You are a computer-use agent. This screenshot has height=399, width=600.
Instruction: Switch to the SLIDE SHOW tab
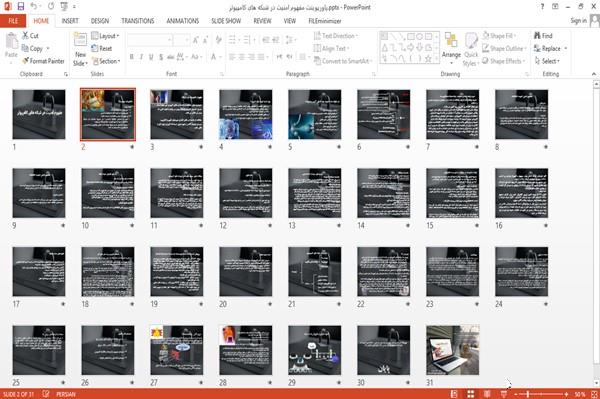(x=226, y=21)
